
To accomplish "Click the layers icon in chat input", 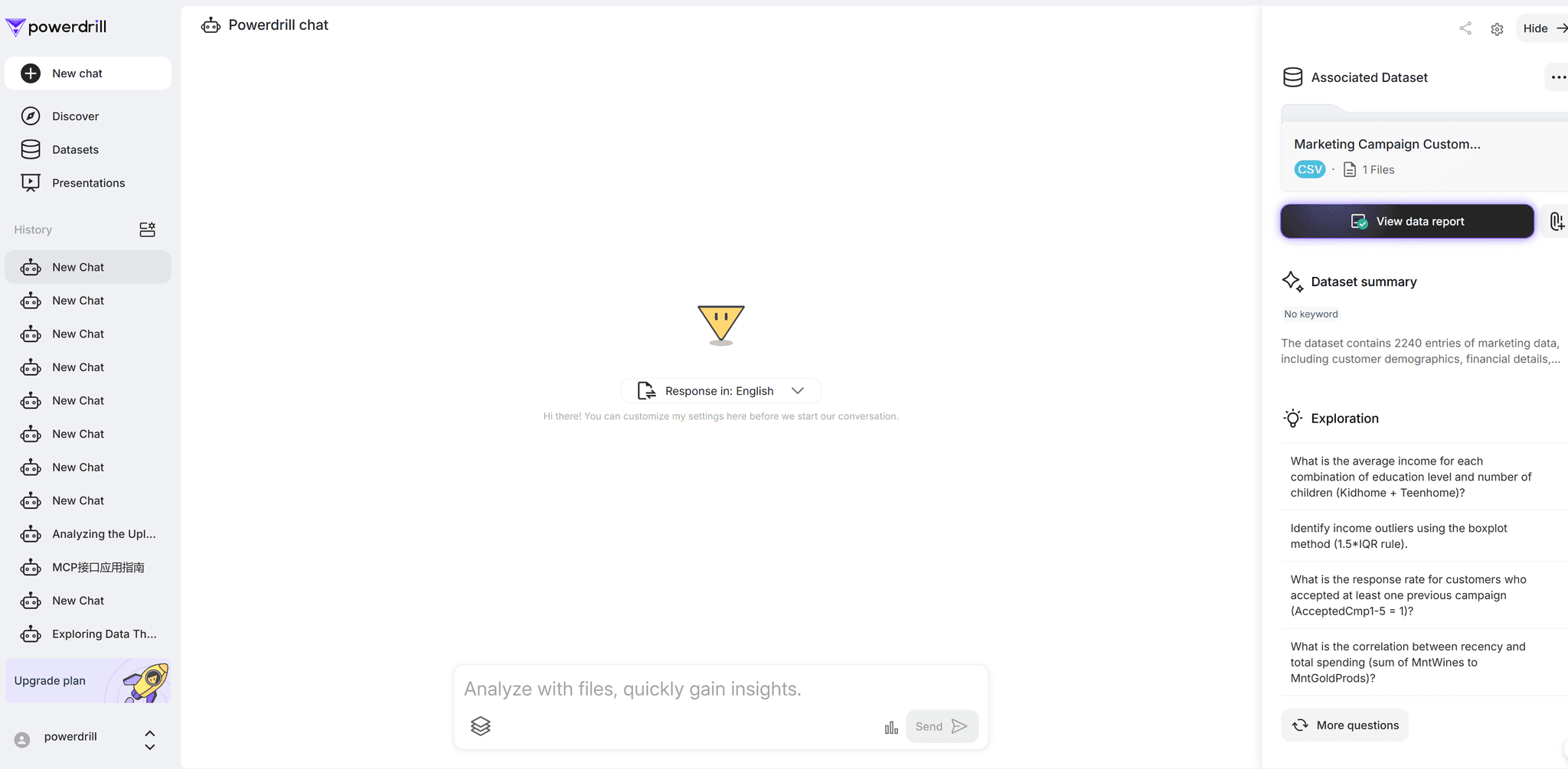I will (x=481, y=726).
